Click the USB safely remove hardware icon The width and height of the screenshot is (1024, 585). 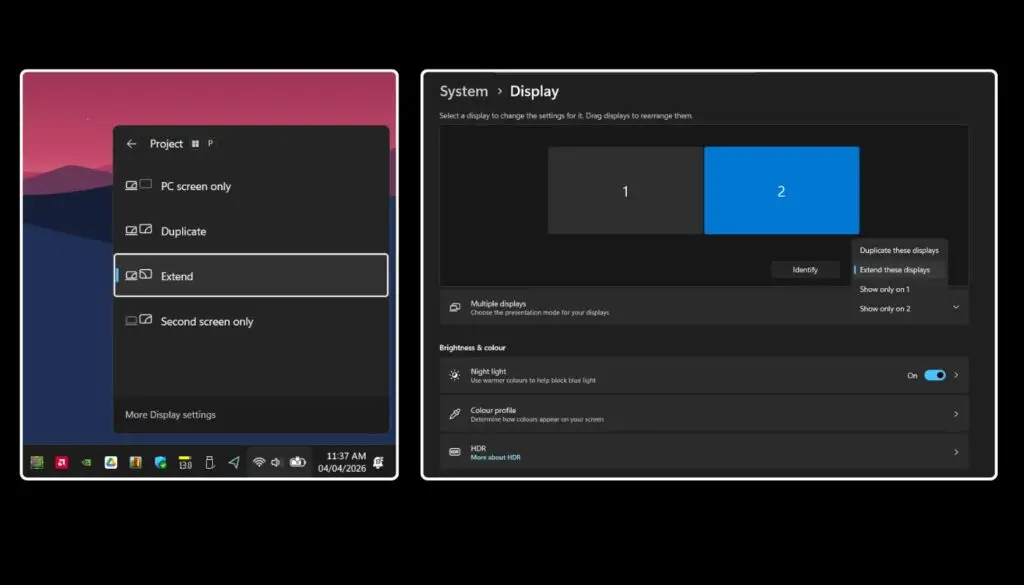pyautogui.click(x=209, y=462)
